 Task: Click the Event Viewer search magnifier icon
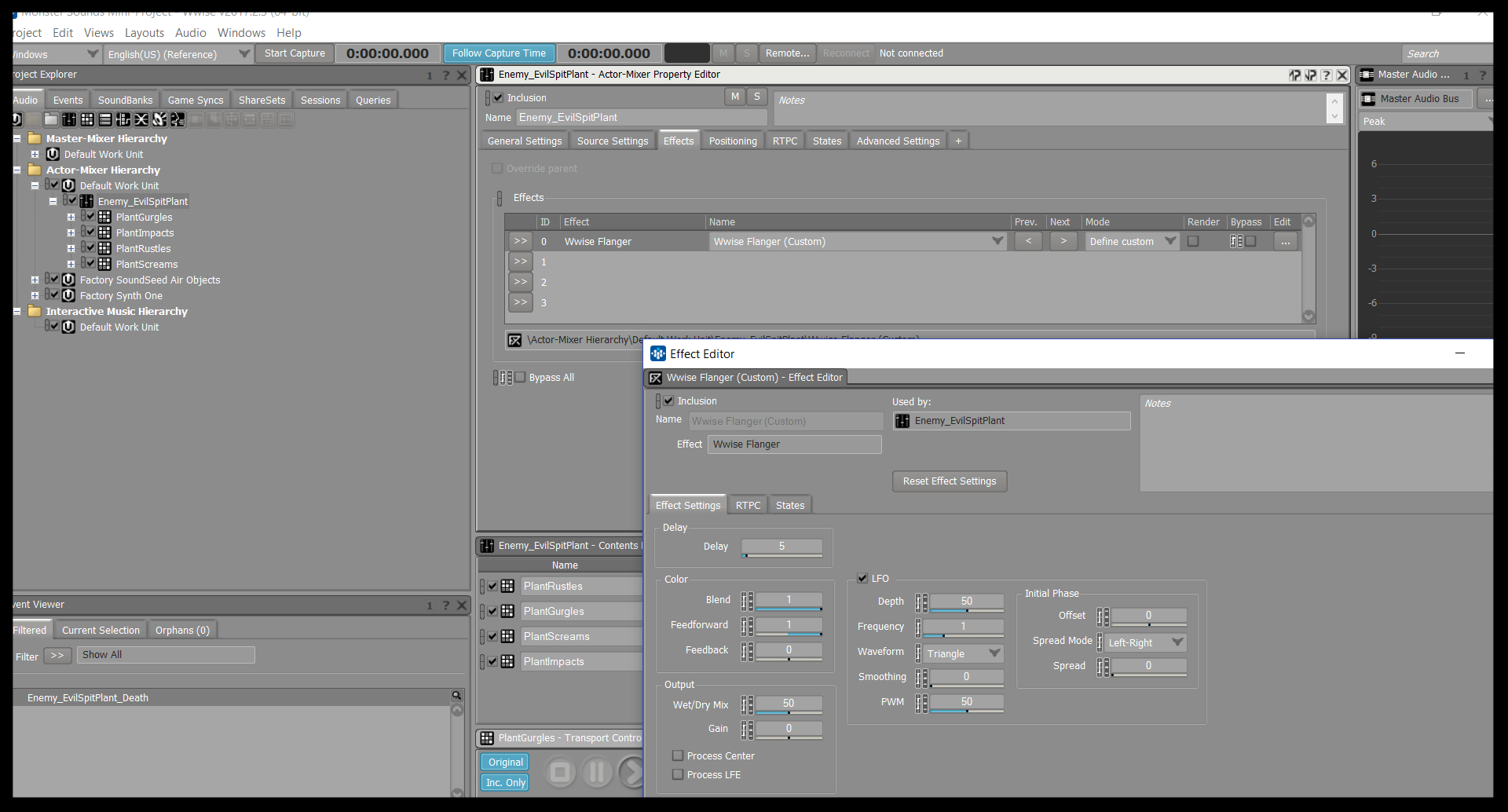[456, 696]
